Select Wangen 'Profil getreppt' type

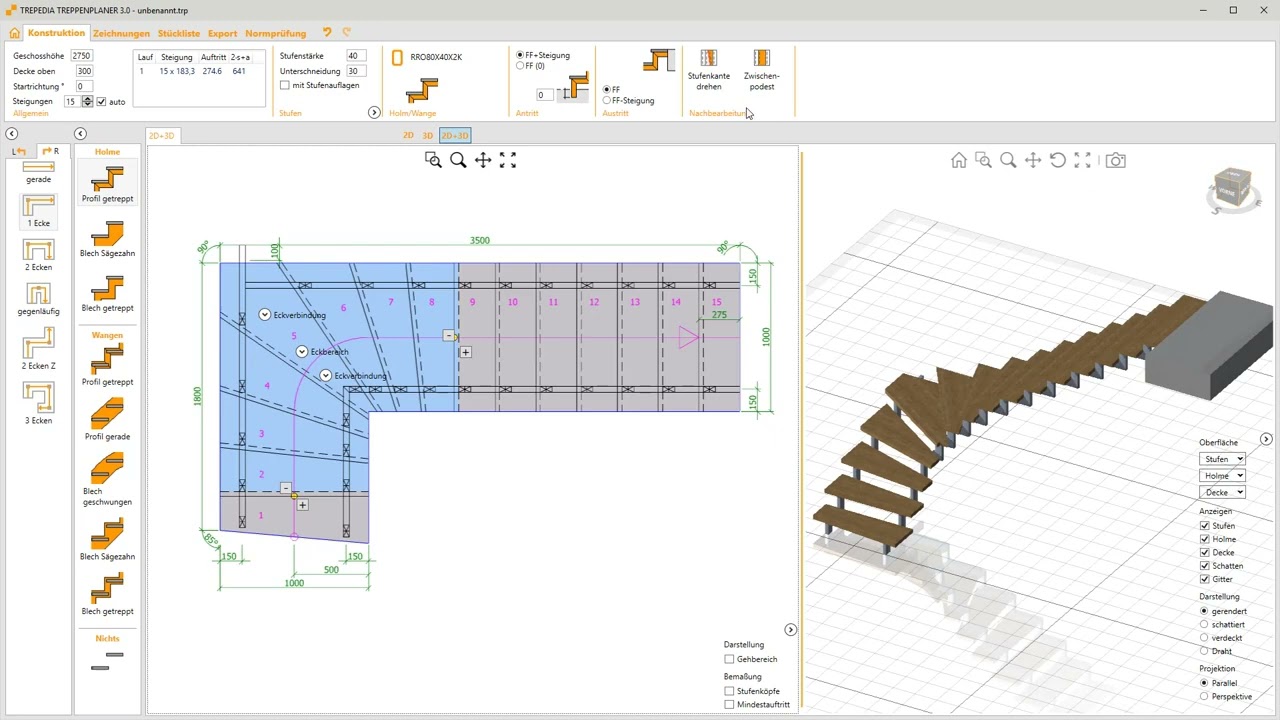click(107, 365)
